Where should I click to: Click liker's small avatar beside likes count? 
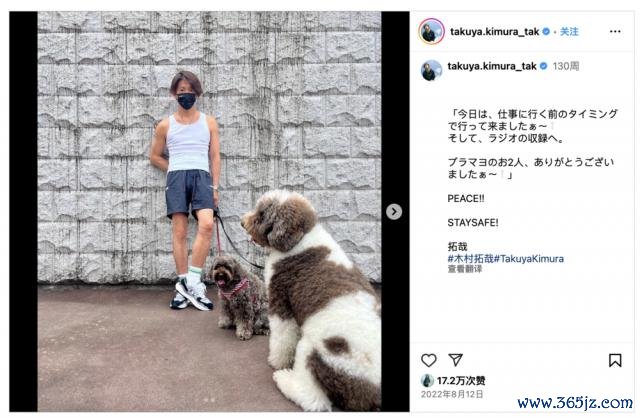coord(427,381)
